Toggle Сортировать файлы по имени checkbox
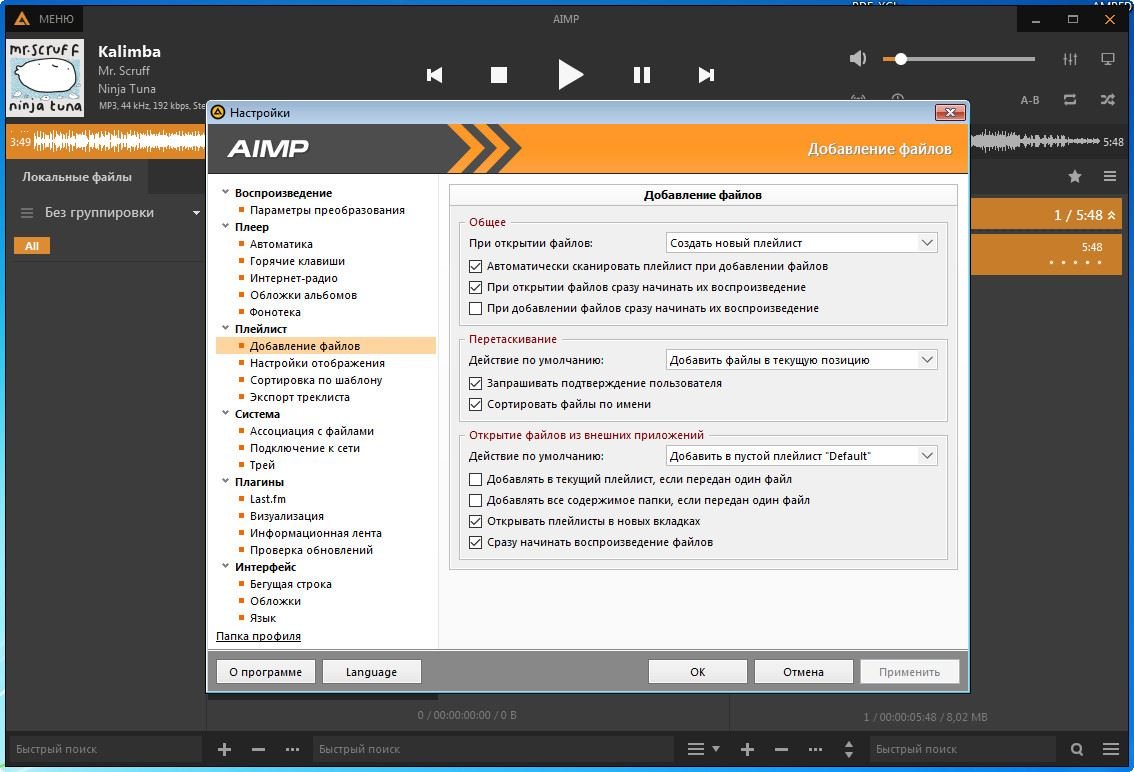 pyautogui.click(x=475, y=404)
